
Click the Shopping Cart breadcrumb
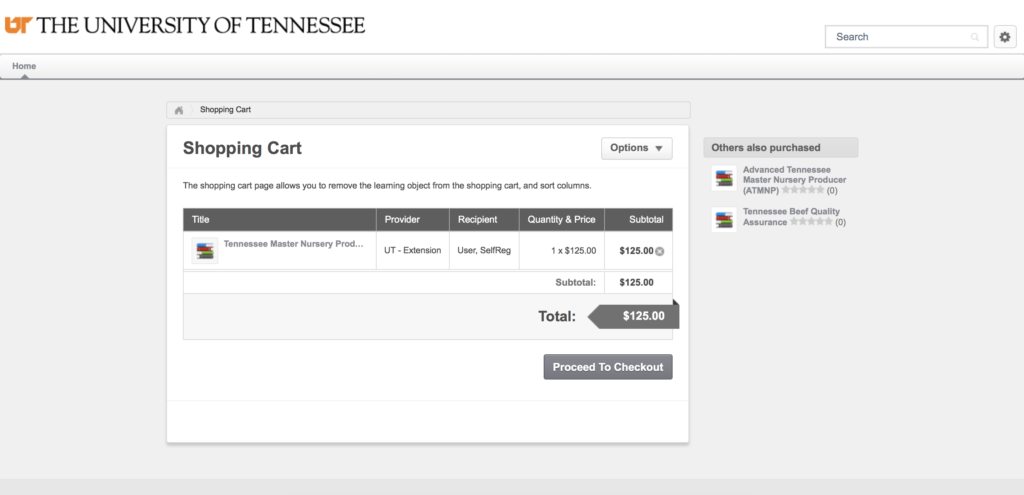tap(225, 110)
